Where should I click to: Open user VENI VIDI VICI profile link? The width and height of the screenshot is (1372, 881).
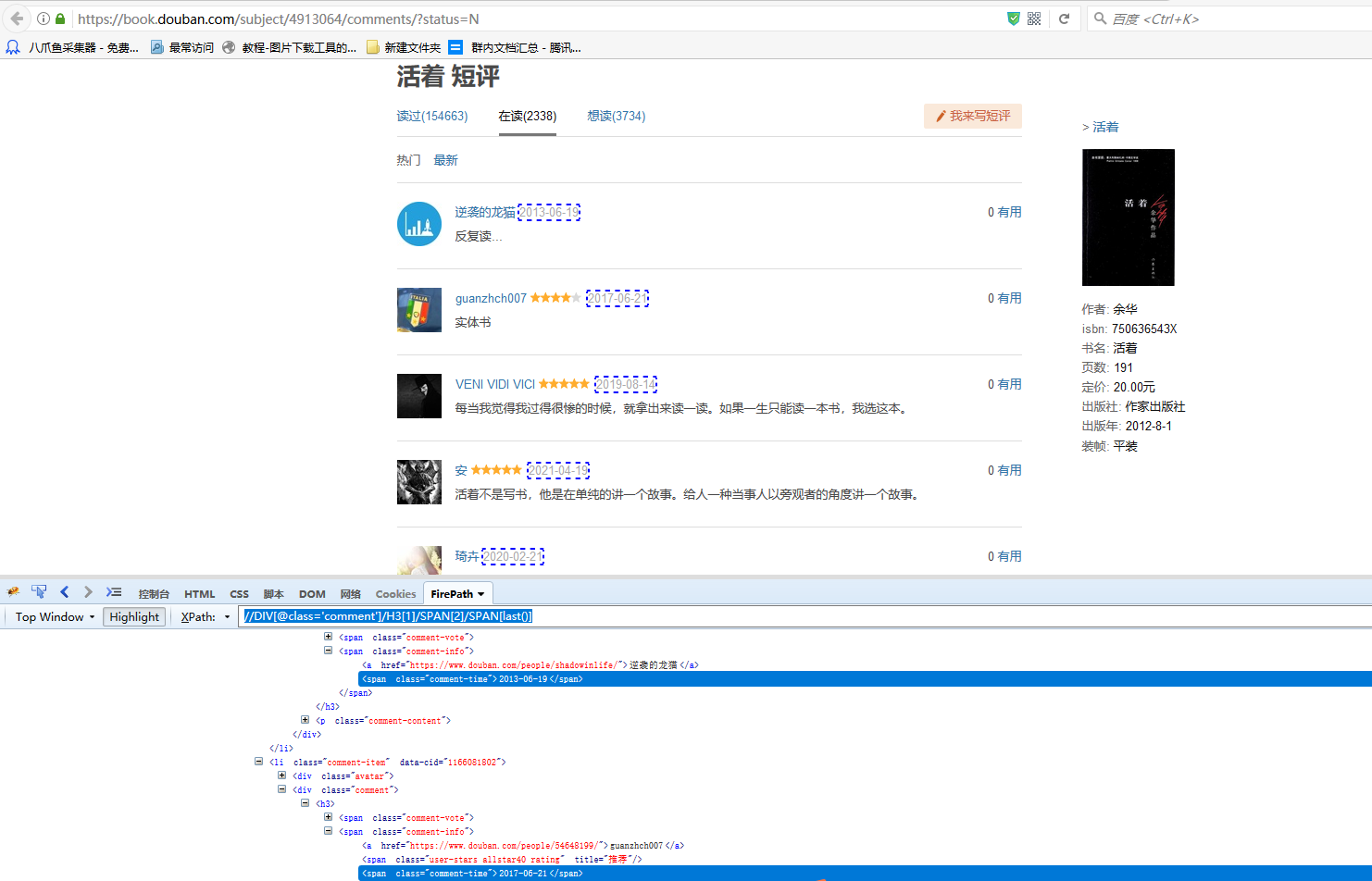[x=495, y=384]
